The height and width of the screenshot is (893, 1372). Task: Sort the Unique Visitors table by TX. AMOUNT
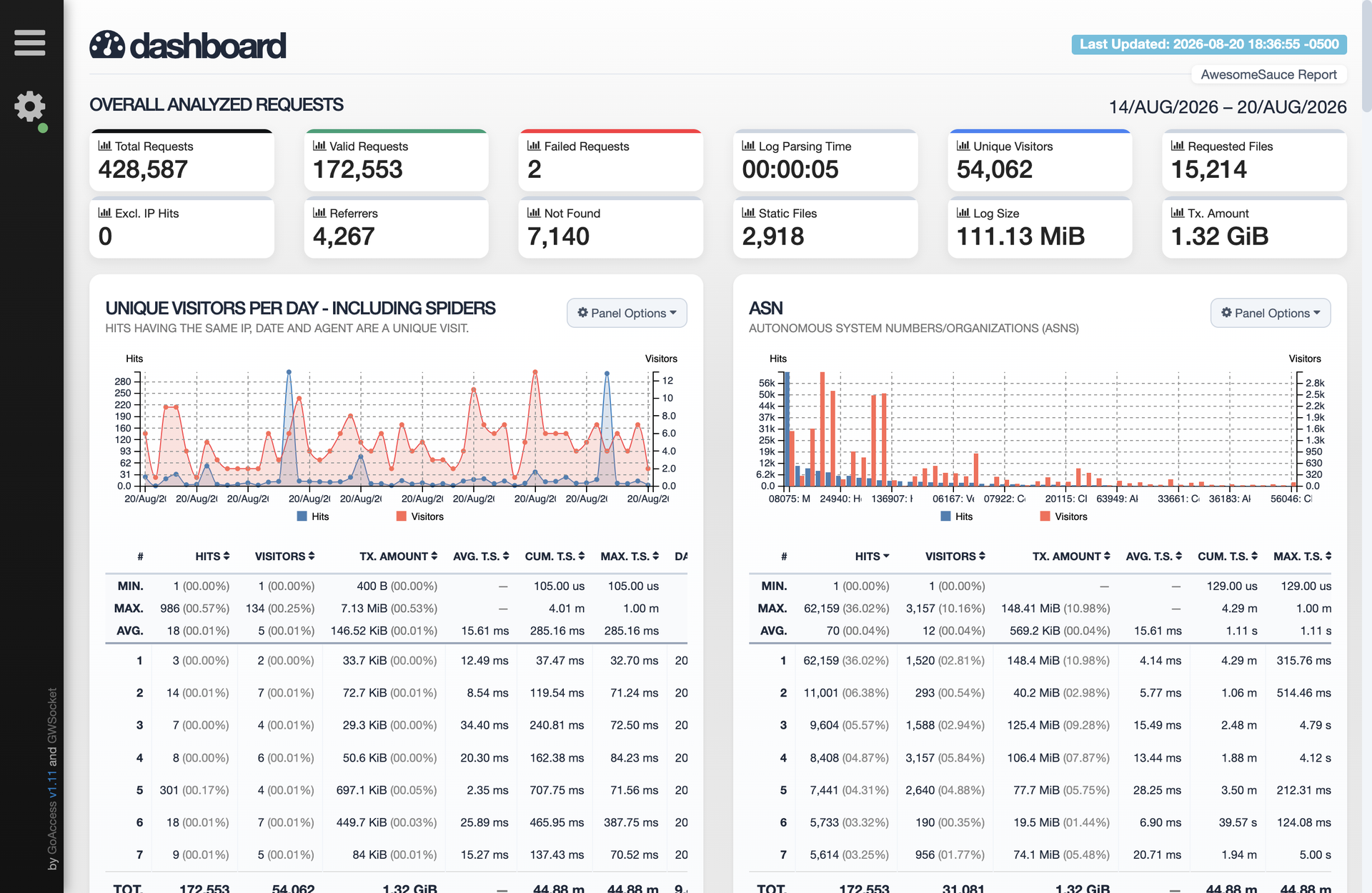(398, 557)
